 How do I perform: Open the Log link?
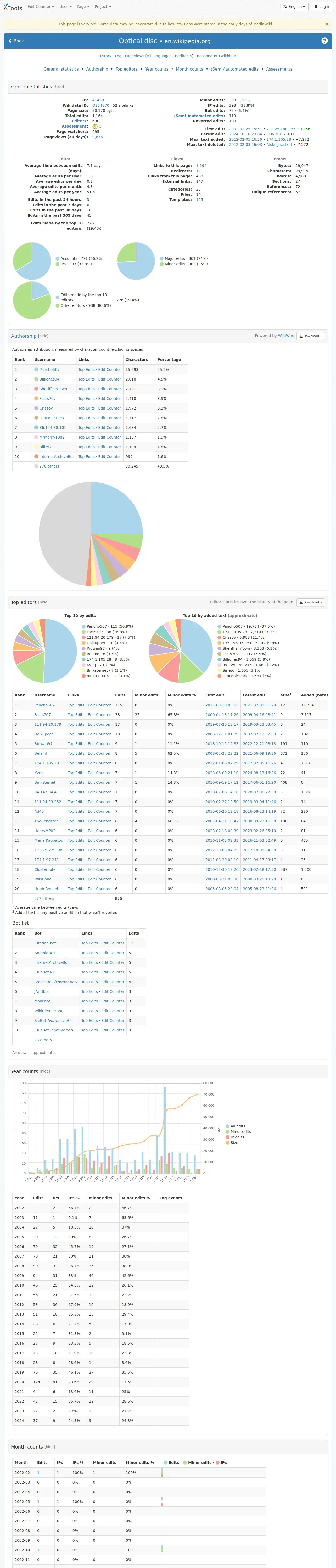tap(118, 56)
